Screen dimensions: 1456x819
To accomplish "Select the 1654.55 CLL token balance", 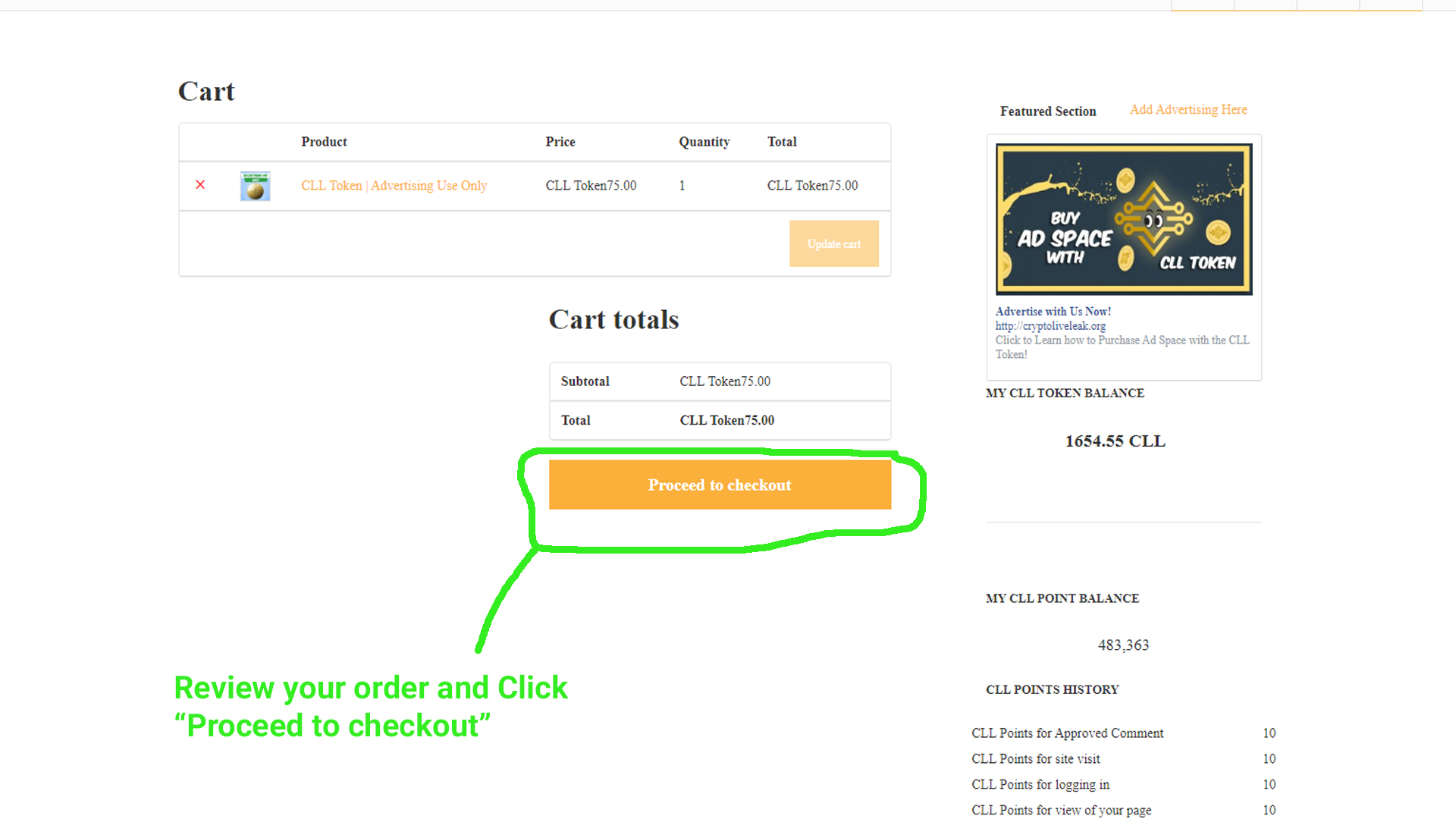I will coord(1115,441).
